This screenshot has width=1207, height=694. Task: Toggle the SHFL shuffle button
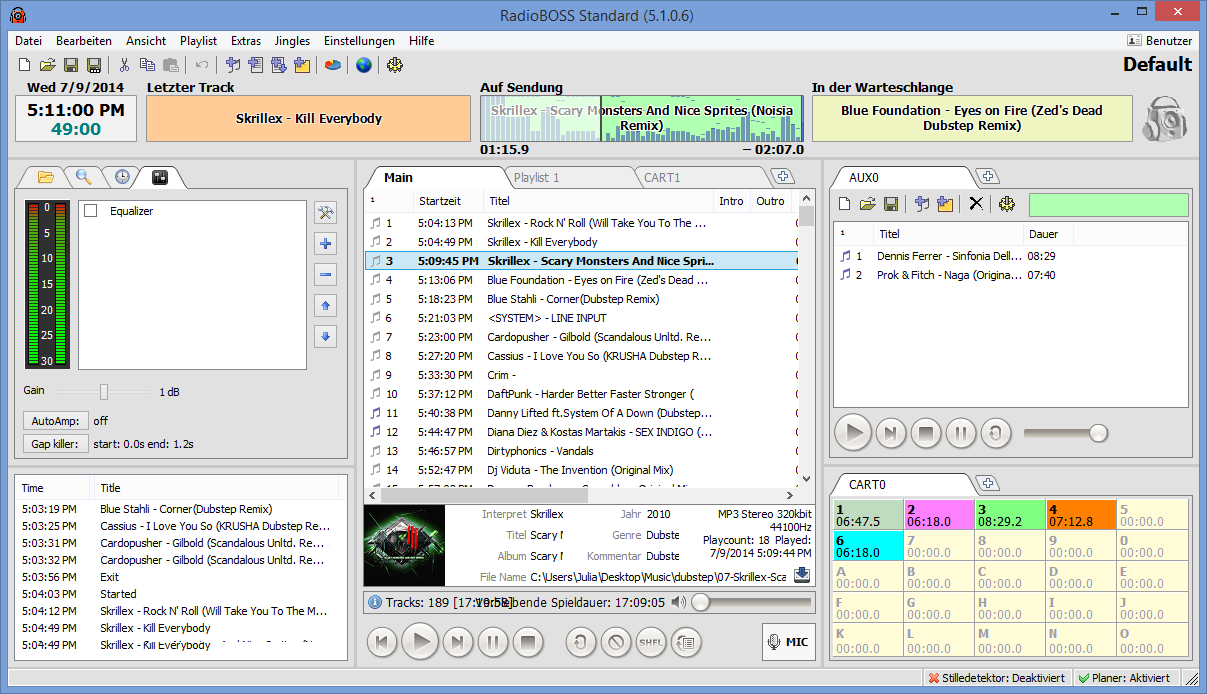(651, 641)
